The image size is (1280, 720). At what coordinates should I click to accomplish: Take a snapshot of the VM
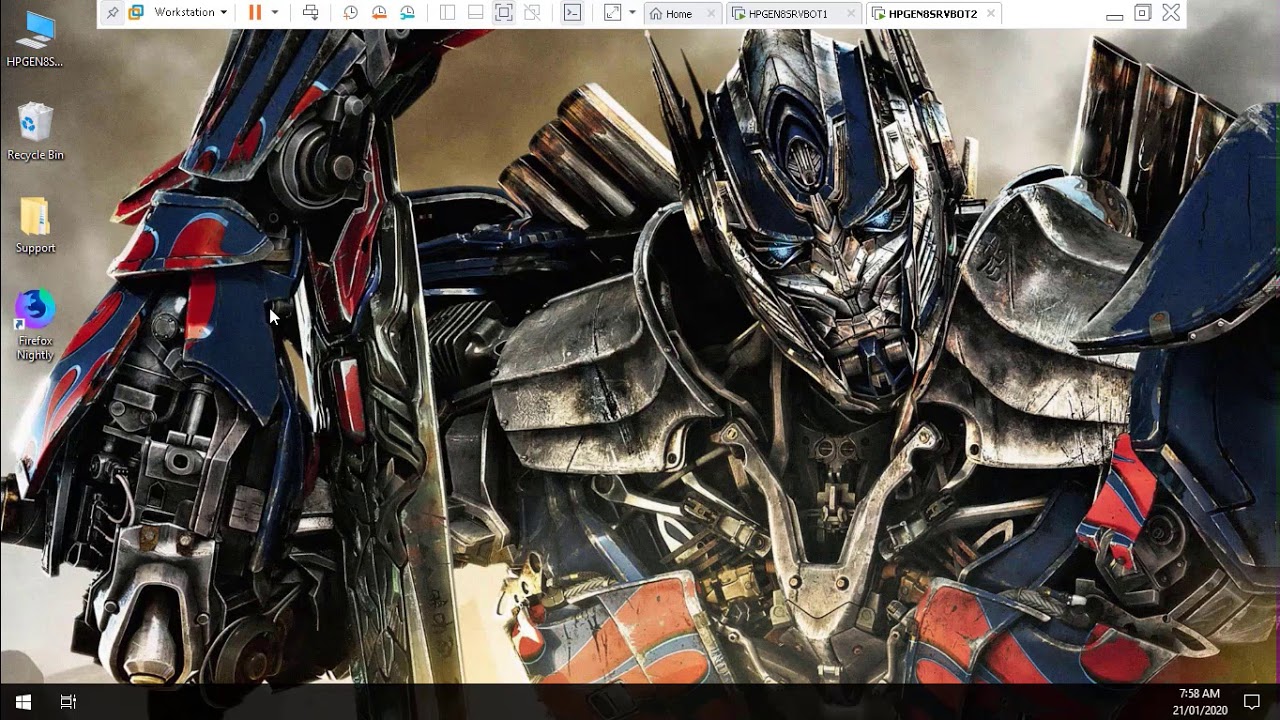(350, 13)
